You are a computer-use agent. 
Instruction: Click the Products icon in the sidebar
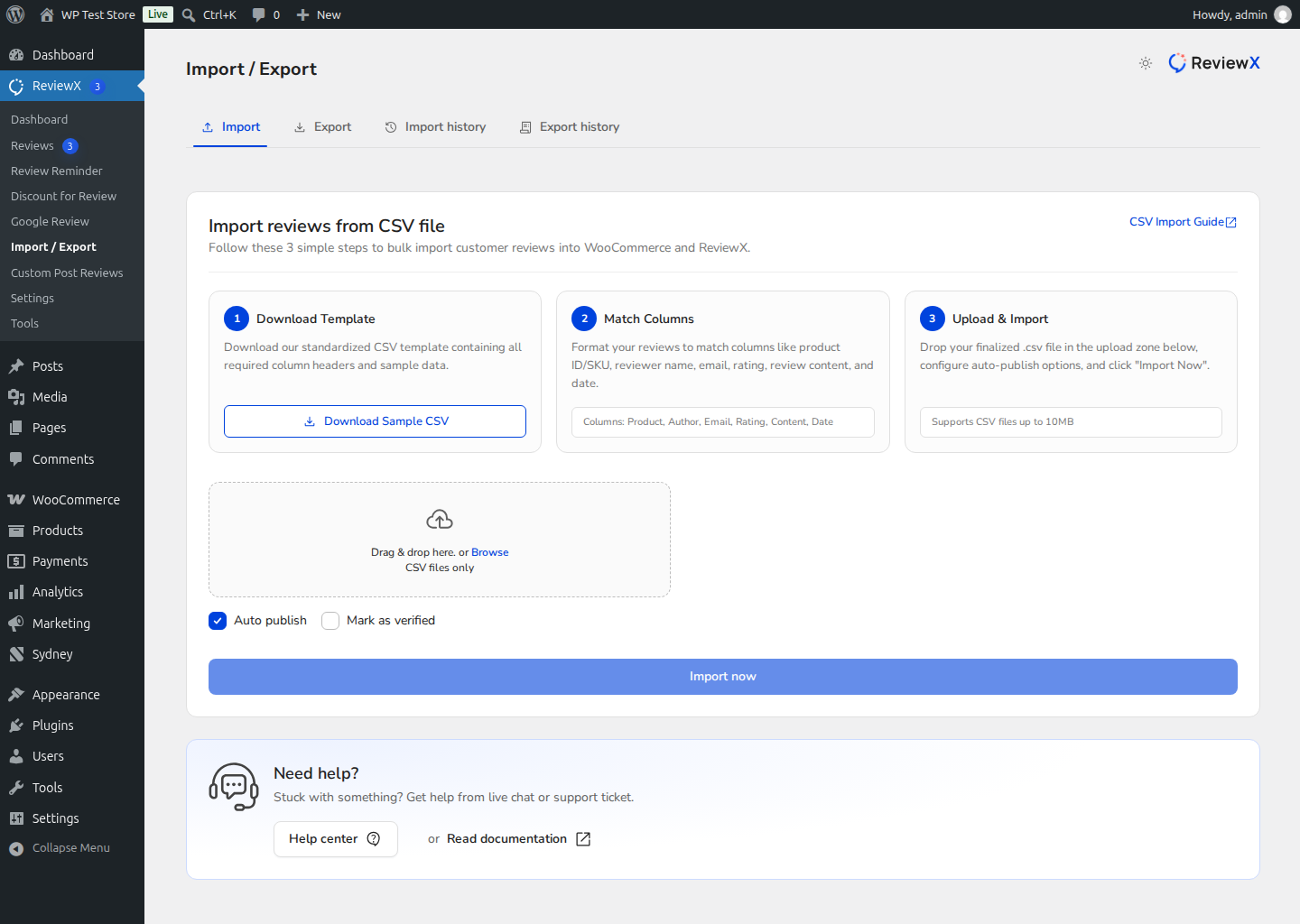[16, 531]
